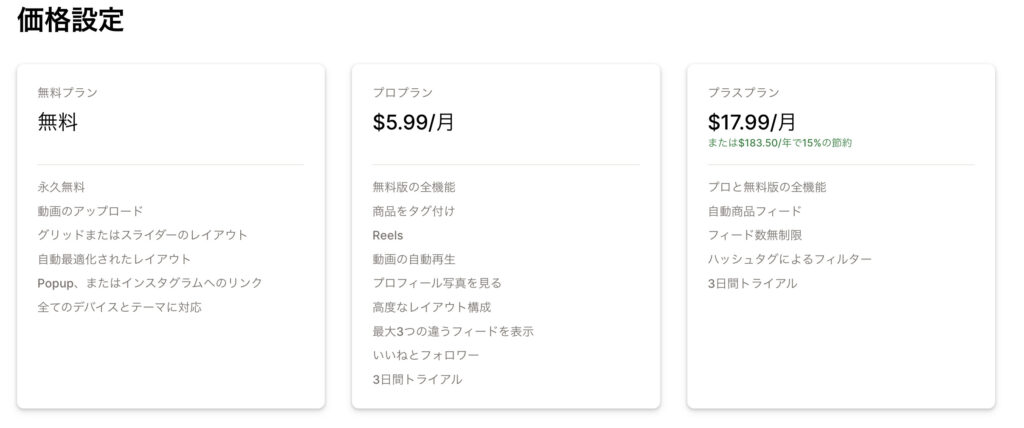The width and height of the screenshot is (1024, 428).
Task: Click 商品をタグ付け feature text
Action: (413, 211)
